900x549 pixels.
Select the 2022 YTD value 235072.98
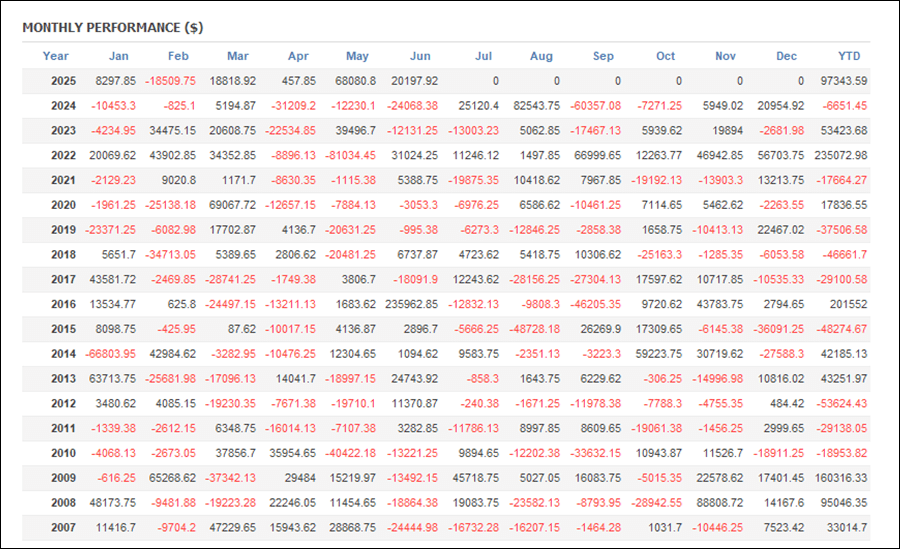coord(841,156)
